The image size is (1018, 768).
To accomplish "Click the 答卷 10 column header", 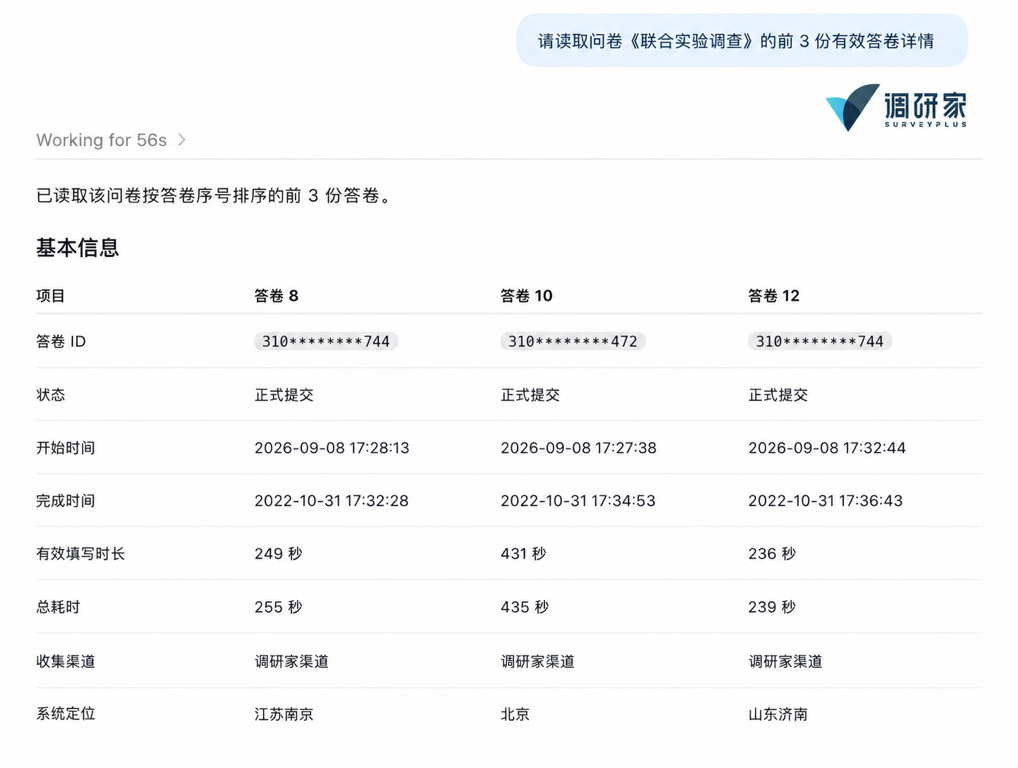I will click(x=527, y=296).
